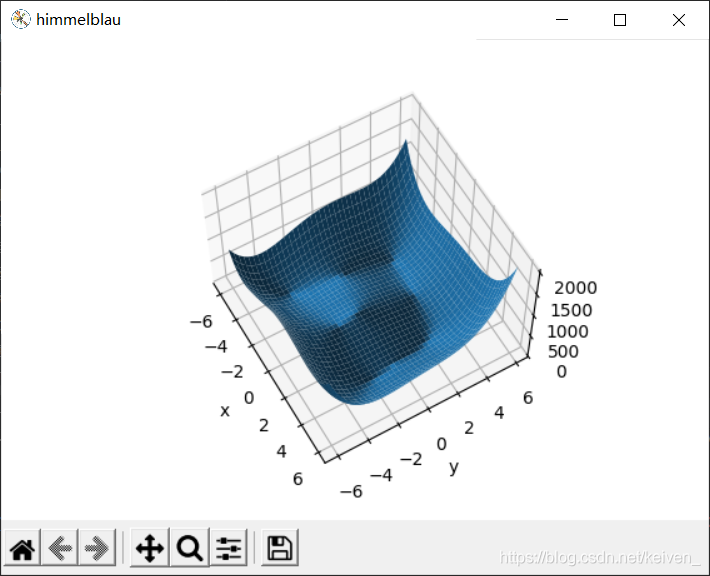Go back to previous view arrow
Viewport: 710px width, 576px height.
[x=60, y=548]
